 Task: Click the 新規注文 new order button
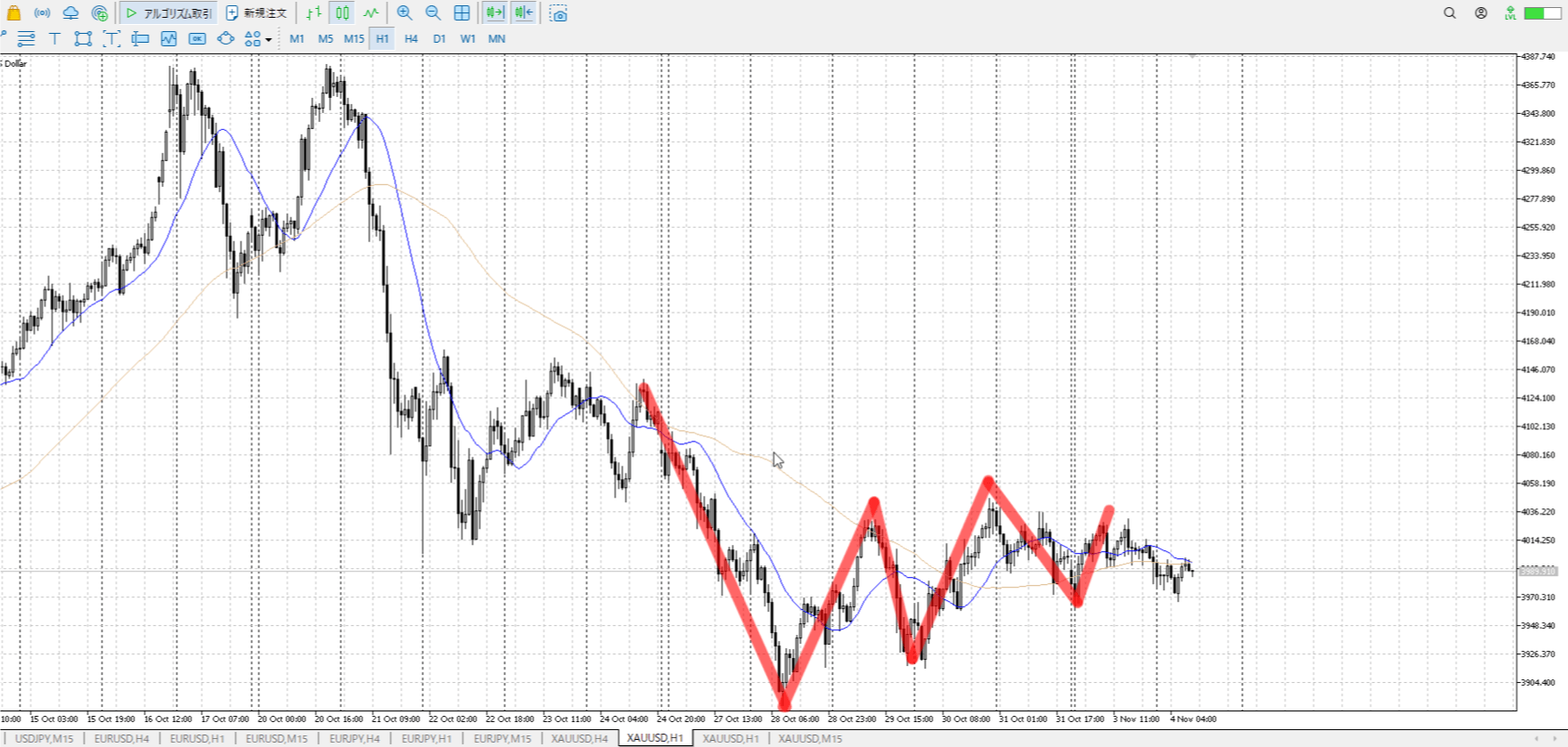(257, 13)
